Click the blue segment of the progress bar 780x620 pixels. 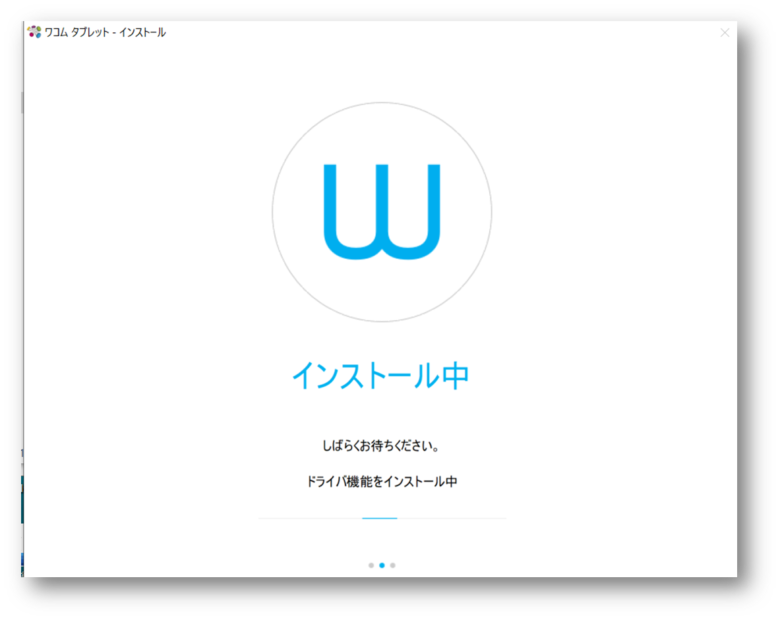380,518
